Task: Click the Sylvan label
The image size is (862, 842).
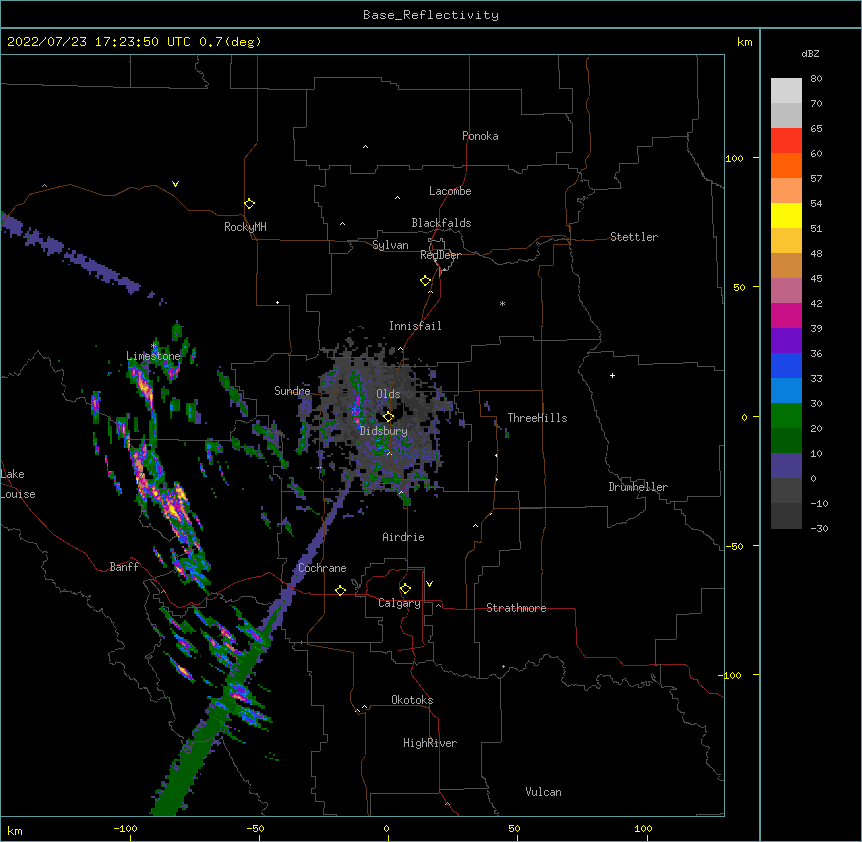Action: pyautogui.click(x=390, y=245)
